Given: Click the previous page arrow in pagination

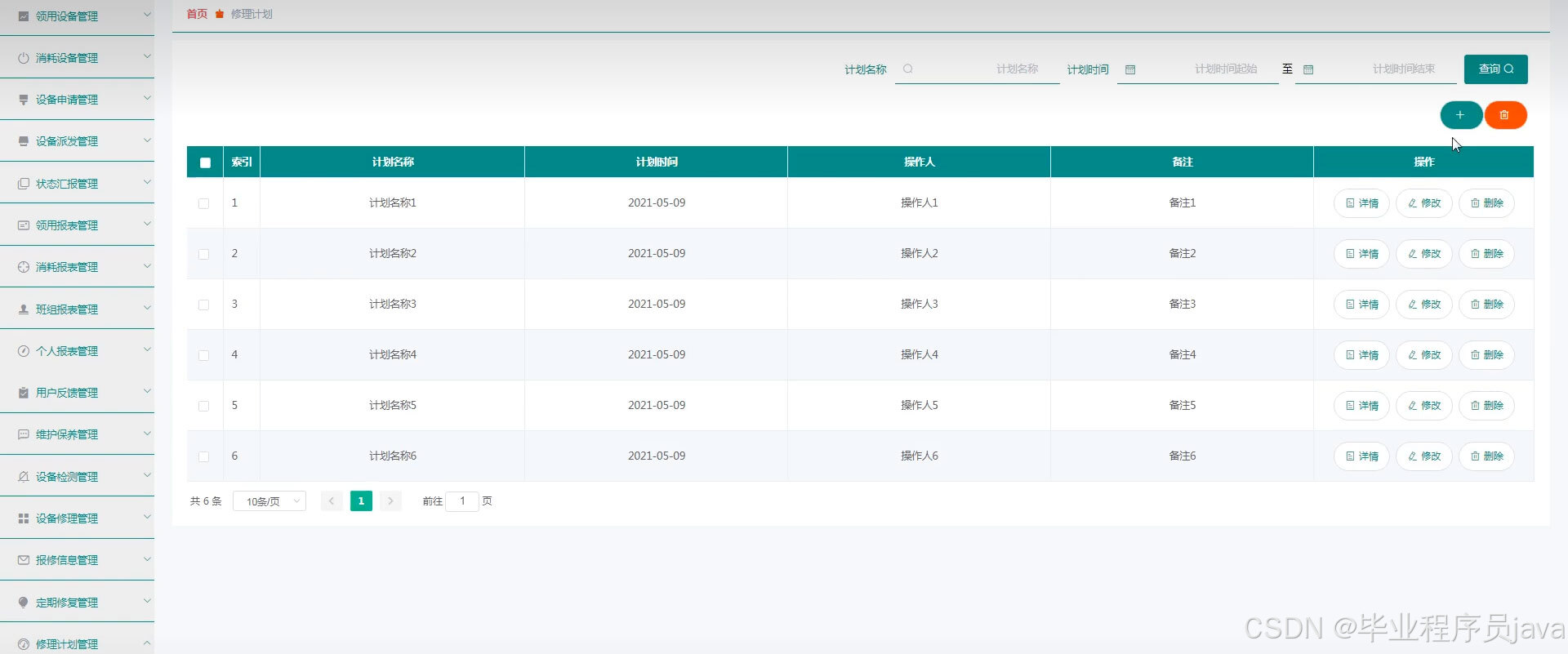Looking at the screenshot, I should [332, 501].
